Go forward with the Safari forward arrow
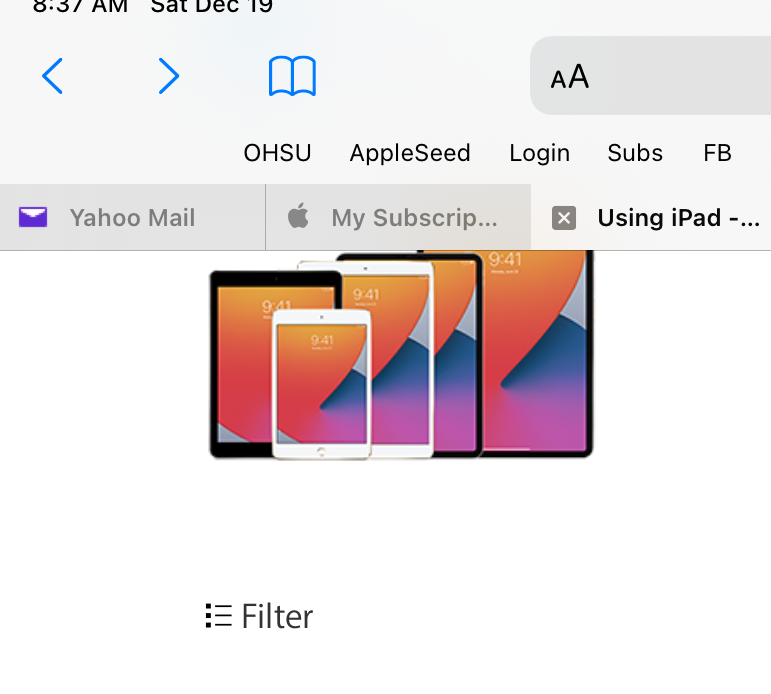 coord(169,76)
